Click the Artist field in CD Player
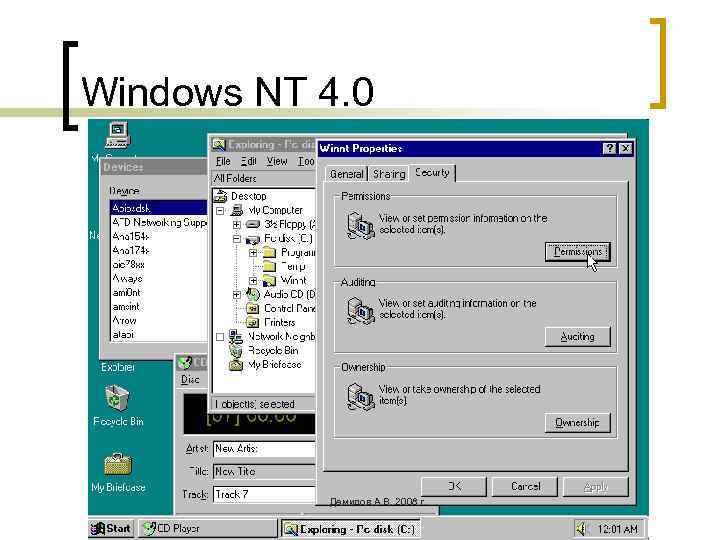This screenshot has width=720, height=540. tap(264, 449)
